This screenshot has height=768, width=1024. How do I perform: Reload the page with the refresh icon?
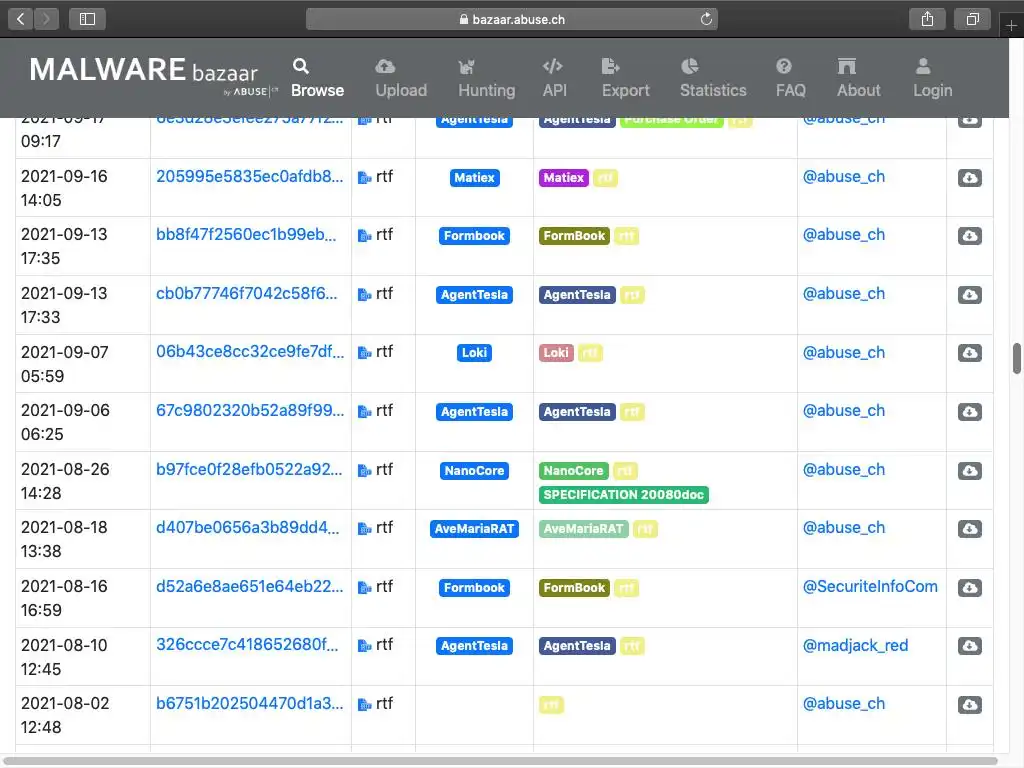(x=707, y=19)
